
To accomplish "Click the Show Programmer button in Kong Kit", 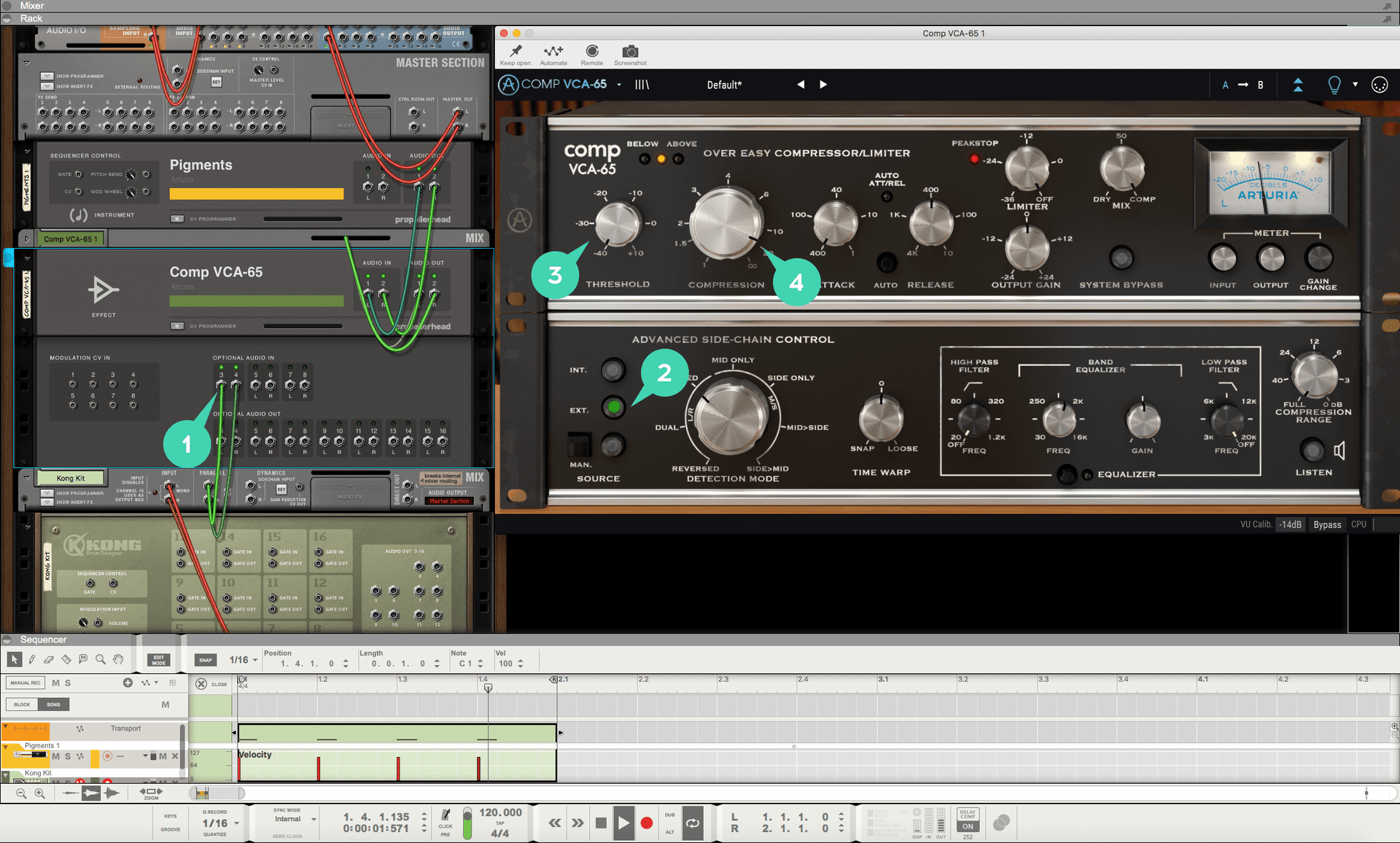I will 47,494.
